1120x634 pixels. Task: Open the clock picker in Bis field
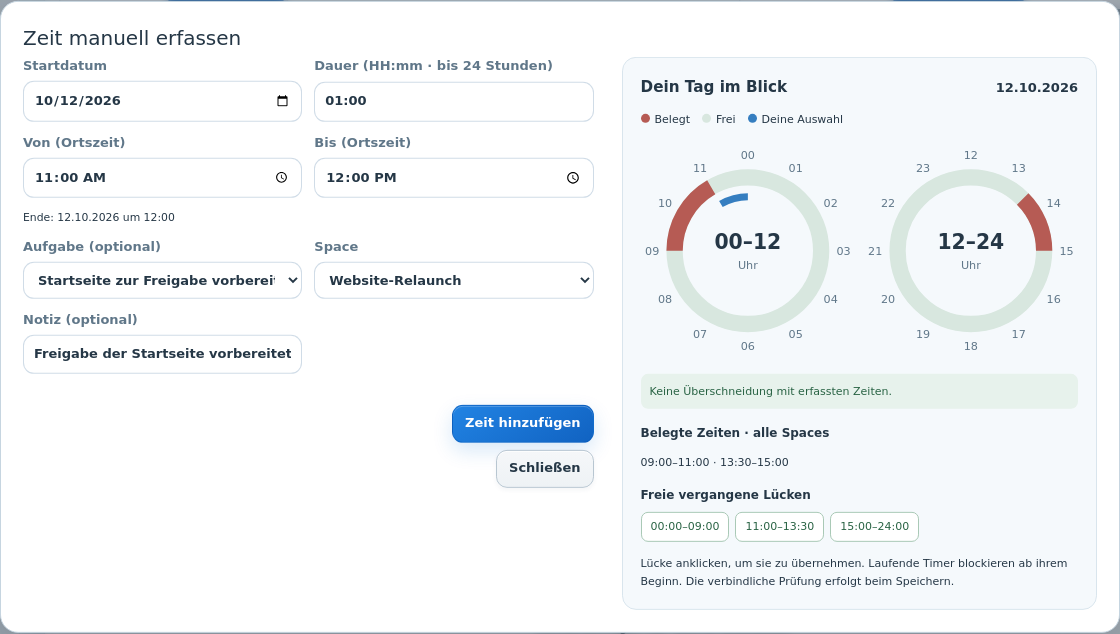573,178
